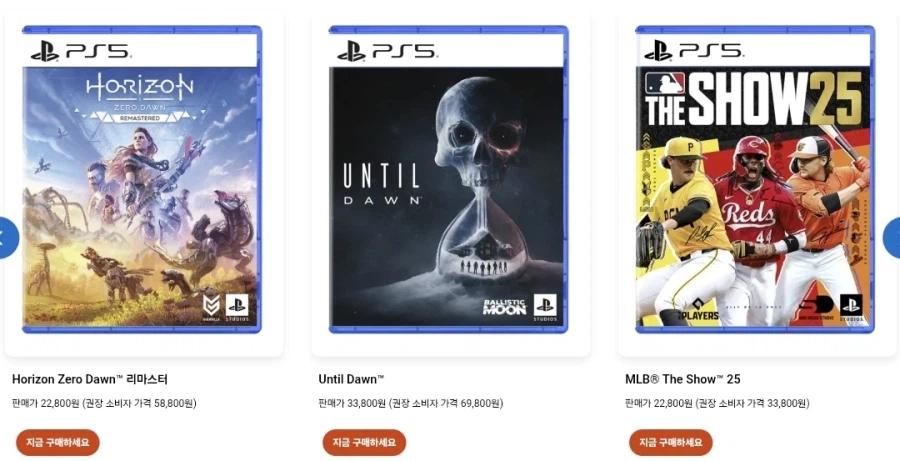Buy Horizon Zero Dawn with 지금 구매하세요 button
Viewport: 900px width, 461px height.
[57, 443]
